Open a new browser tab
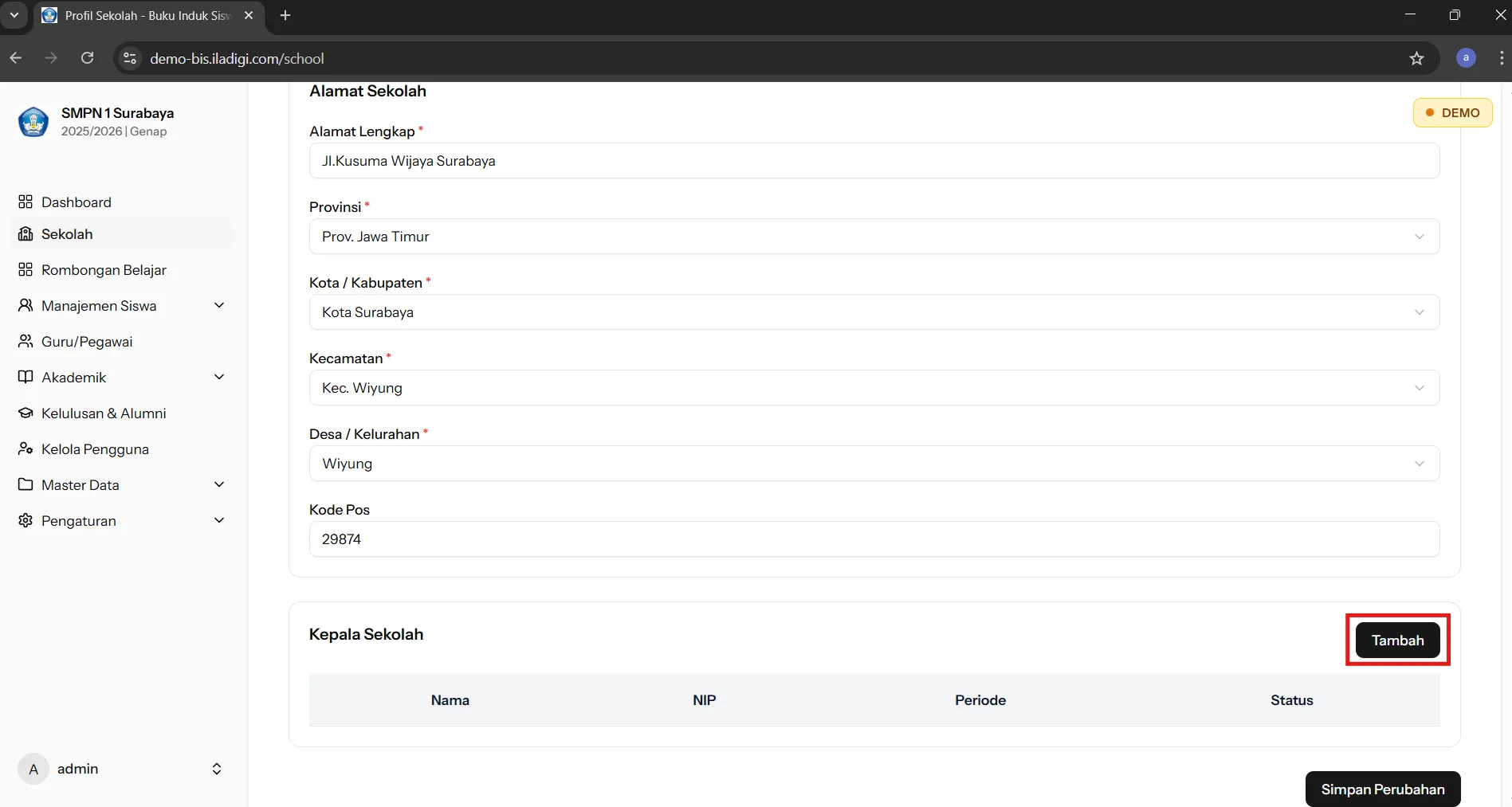Viewport: 1512px width, 807px height. (x=285, y=15)
